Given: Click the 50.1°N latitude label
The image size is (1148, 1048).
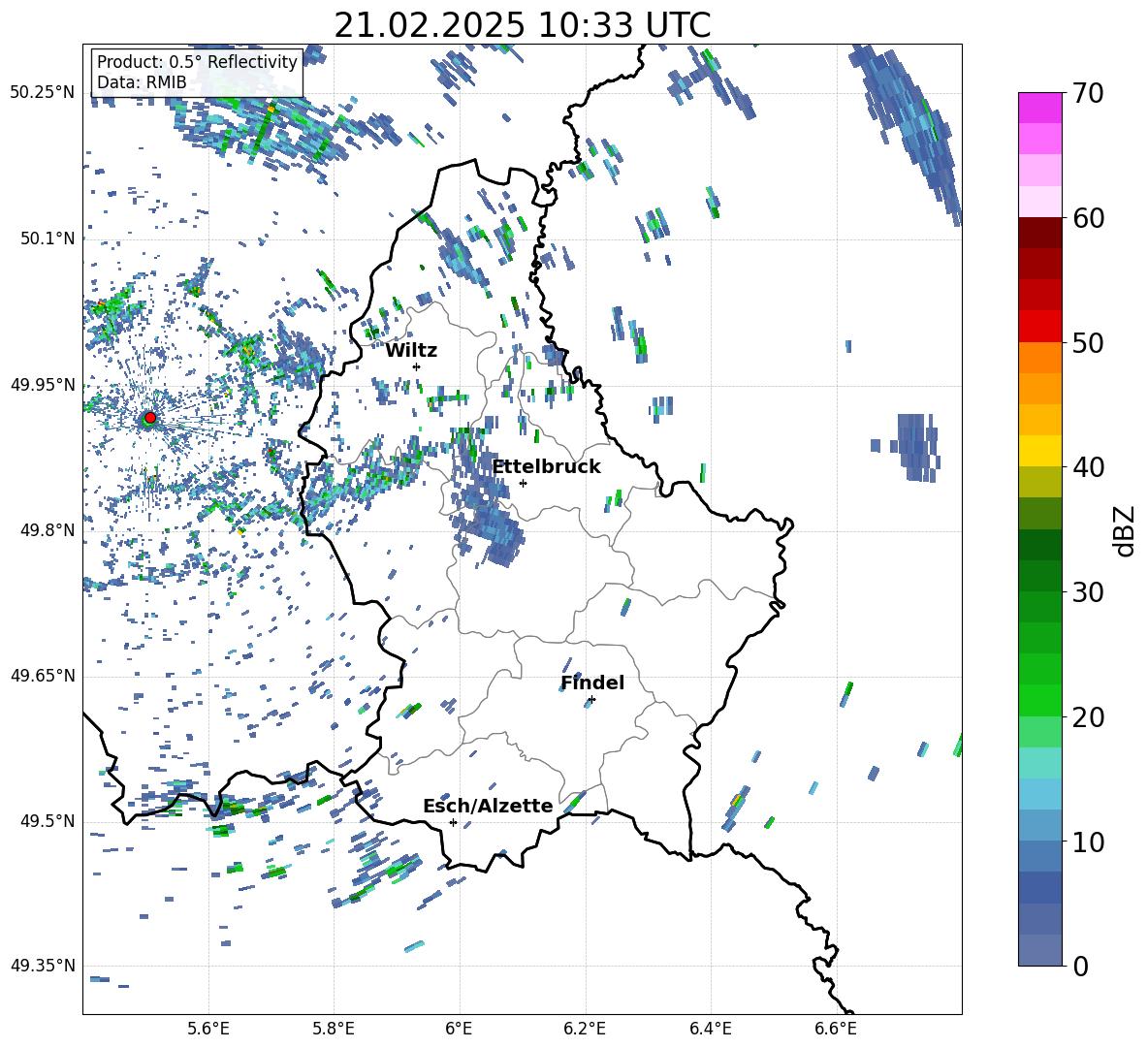Looking at the screenshot, I should (x=47, y=239).
